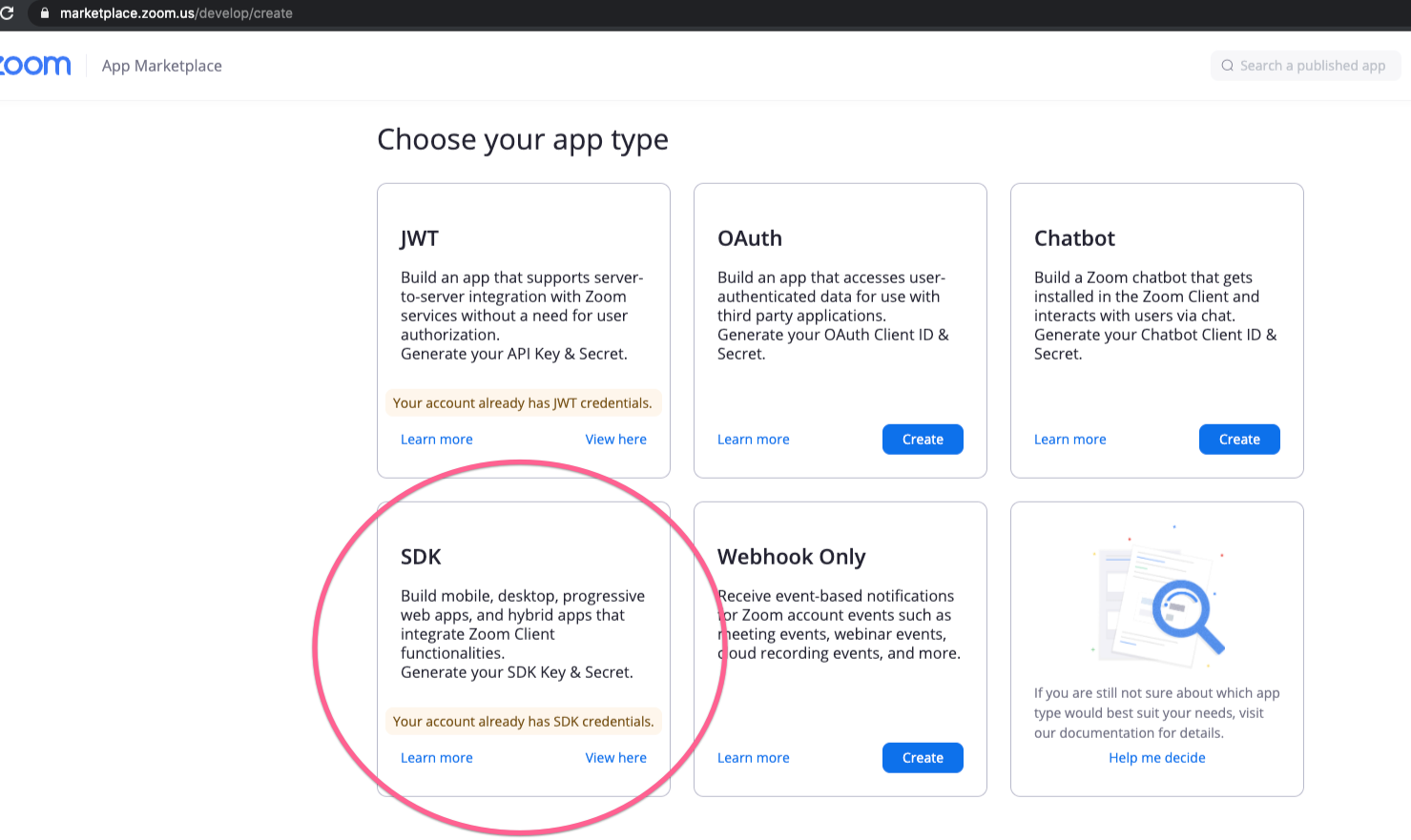Click the SDK card title
Screen dimensions: 1411x840
(x=421, y=557)
